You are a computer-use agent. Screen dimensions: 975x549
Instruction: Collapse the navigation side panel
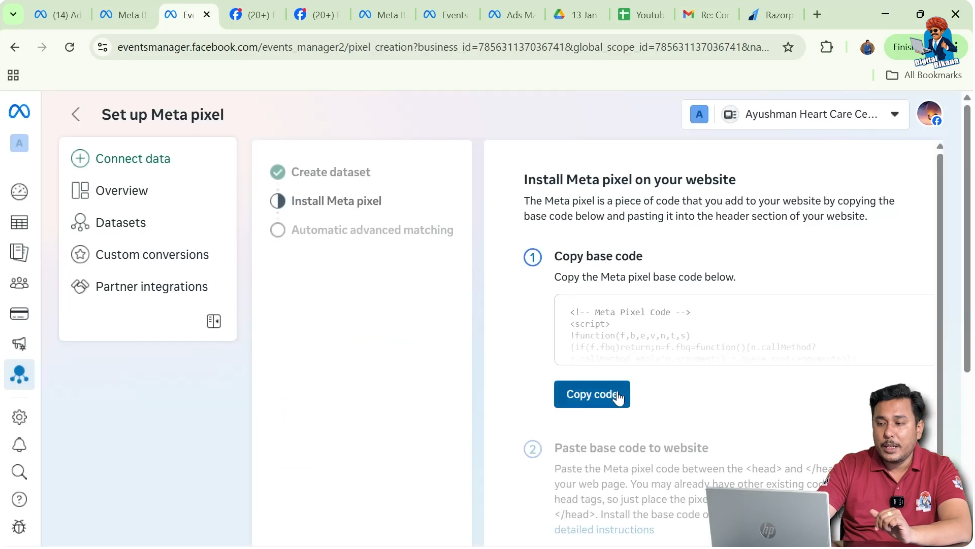[x=213, y=321]
